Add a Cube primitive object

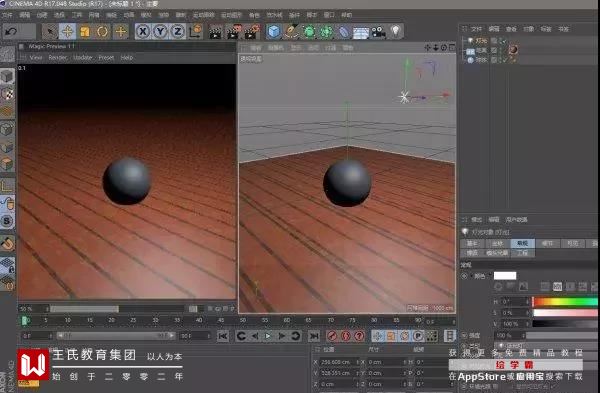coord(274,31)
